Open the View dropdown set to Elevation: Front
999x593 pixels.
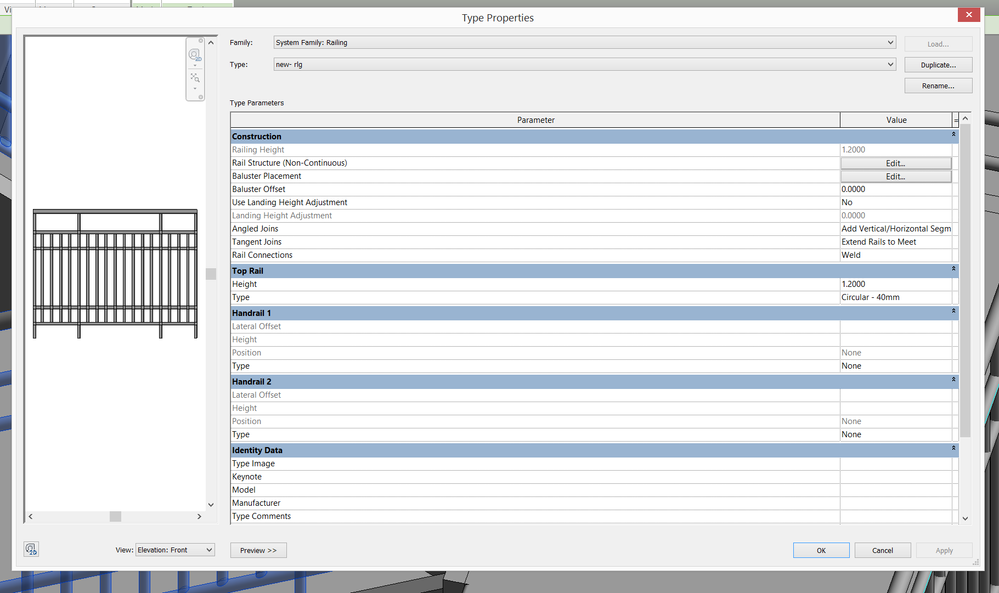pos(175,550)
